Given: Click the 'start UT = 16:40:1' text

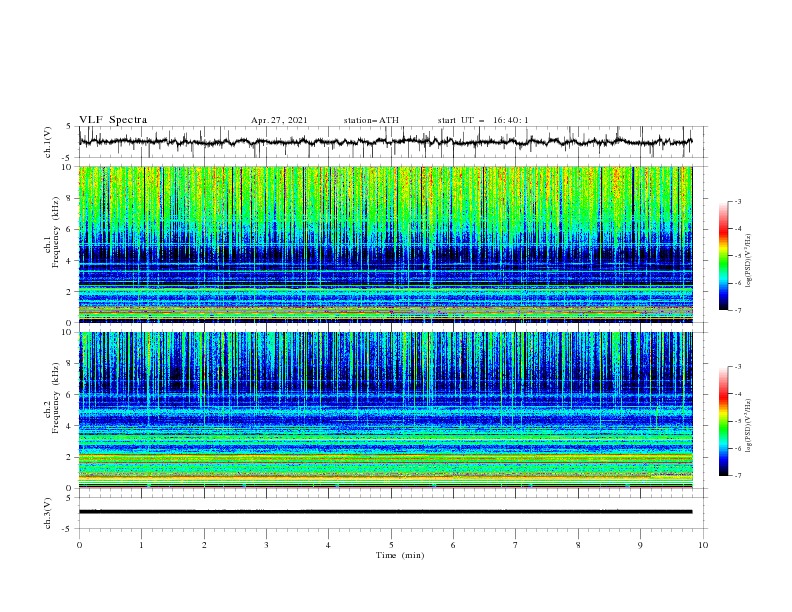Looking at the screenshot, I should tap(483, 120).
